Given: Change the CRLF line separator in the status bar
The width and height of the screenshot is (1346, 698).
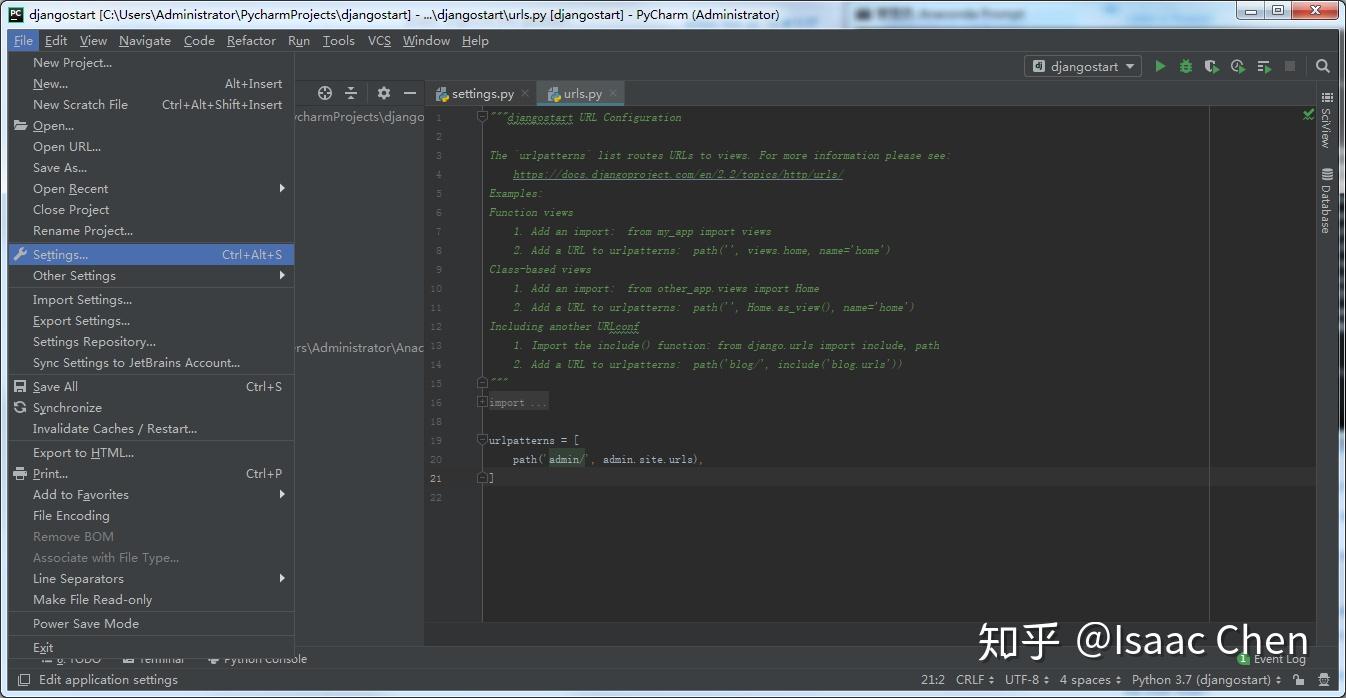Looking at the screenshot, I should (x=975, y=680).
